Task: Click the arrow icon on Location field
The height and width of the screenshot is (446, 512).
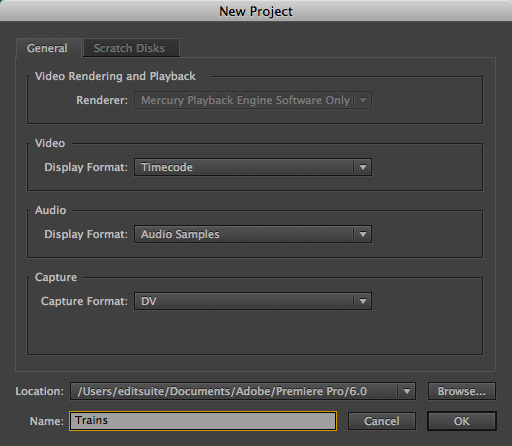Action: coord(407,391)
